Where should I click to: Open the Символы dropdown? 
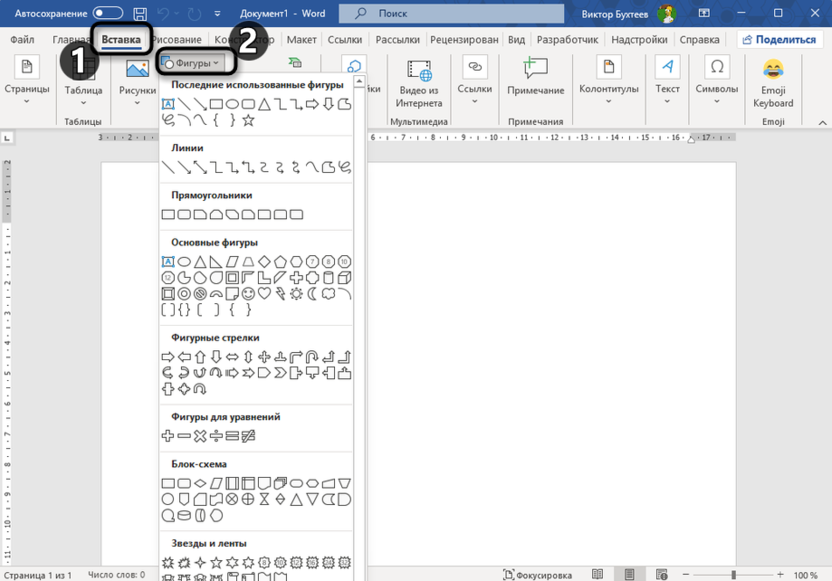tap(717, 81)
